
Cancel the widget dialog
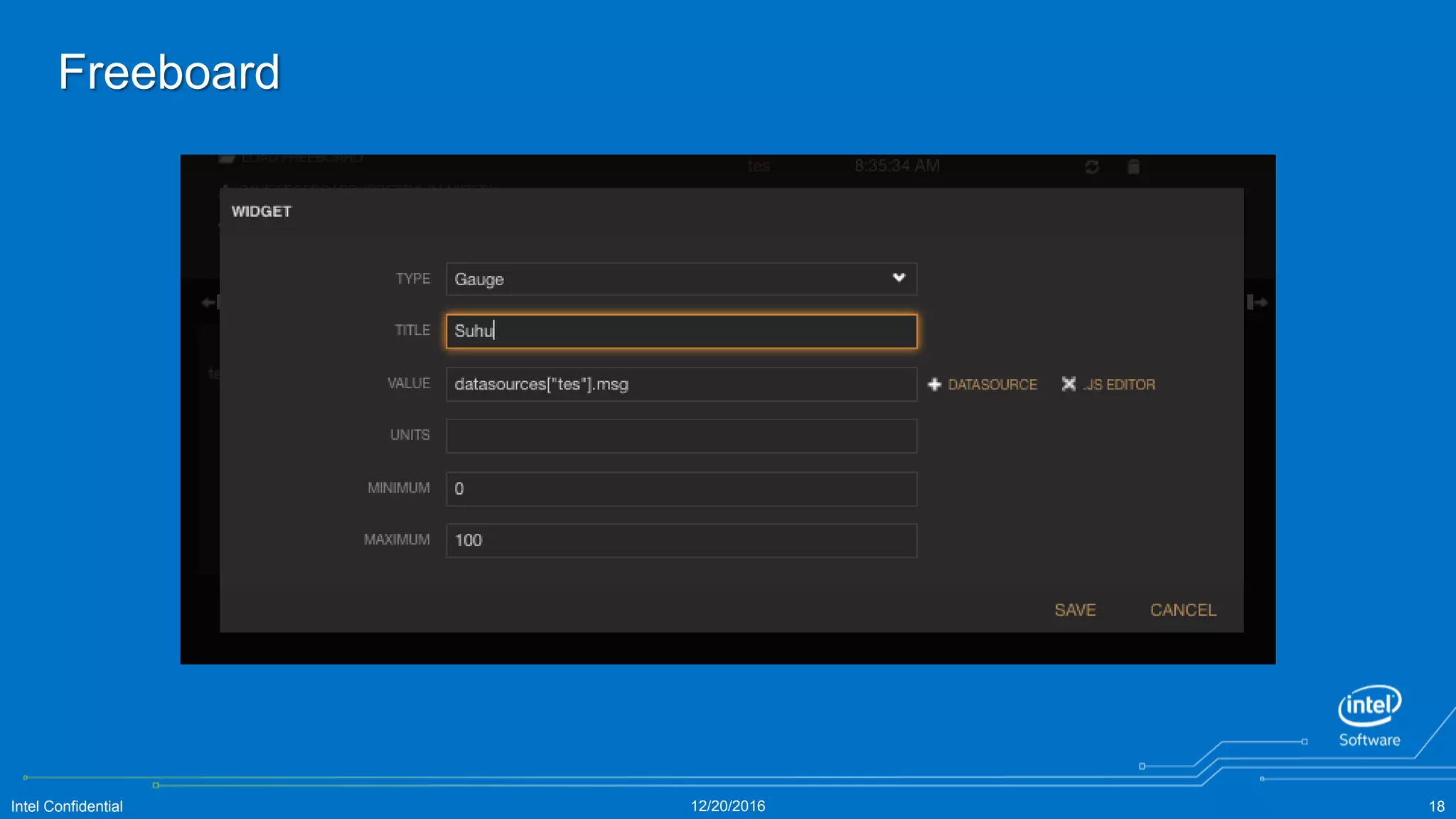click(x=1183, y=610)
